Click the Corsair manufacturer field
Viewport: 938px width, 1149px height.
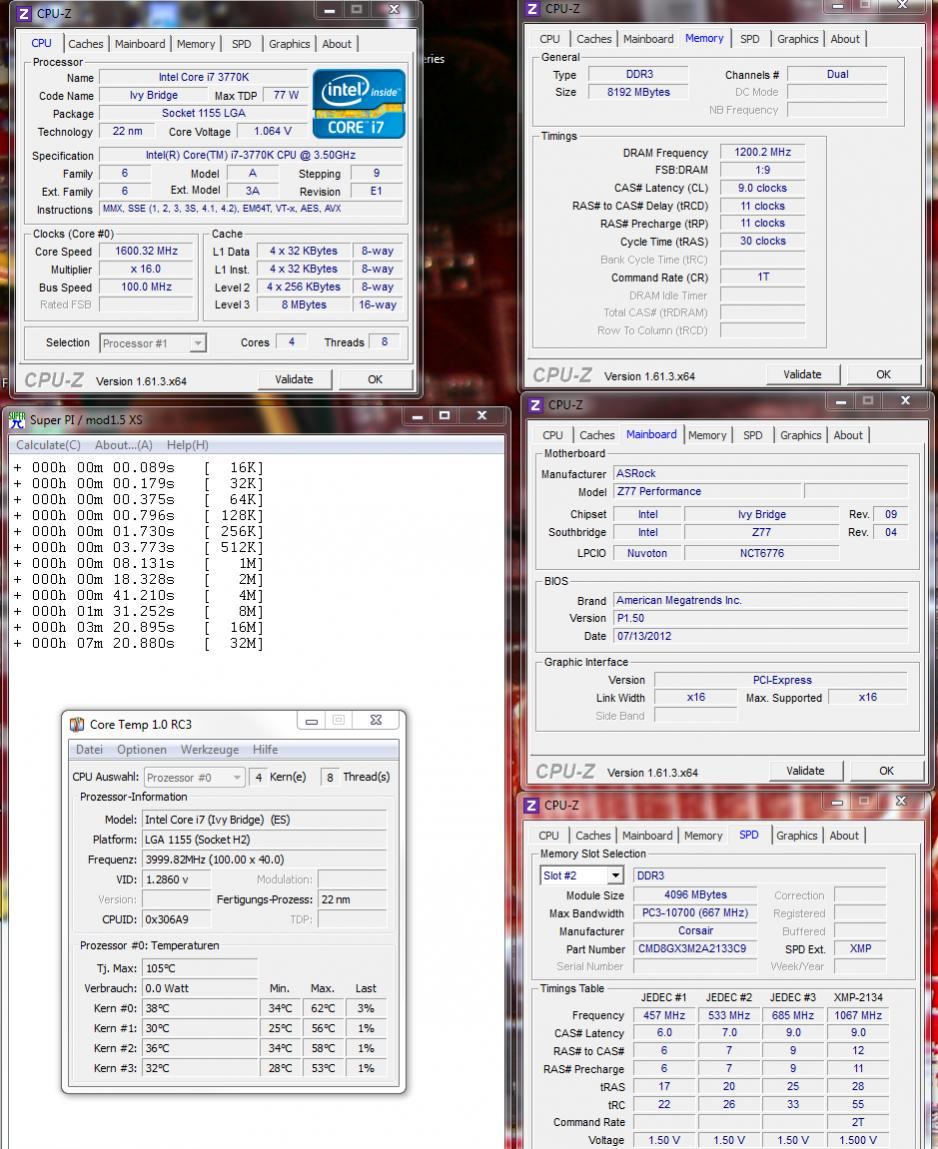click(x=695, y=931)
